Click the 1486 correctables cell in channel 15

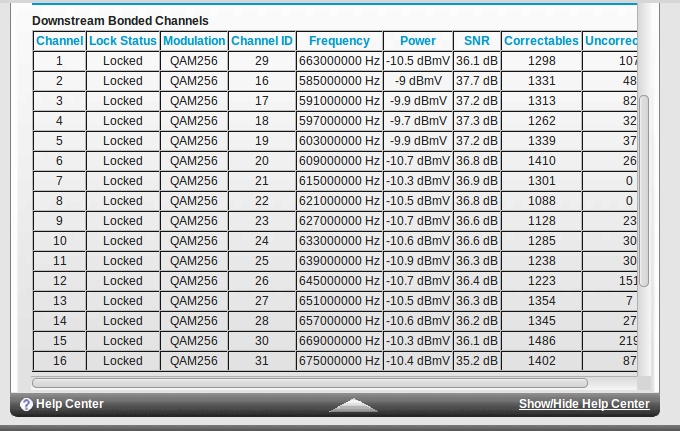click(541, 341)
